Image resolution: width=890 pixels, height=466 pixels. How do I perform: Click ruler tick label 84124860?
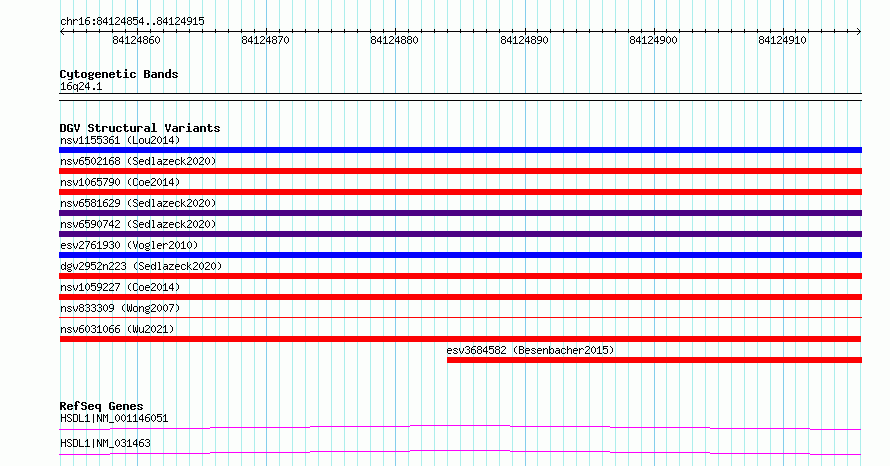coord(136,40)
